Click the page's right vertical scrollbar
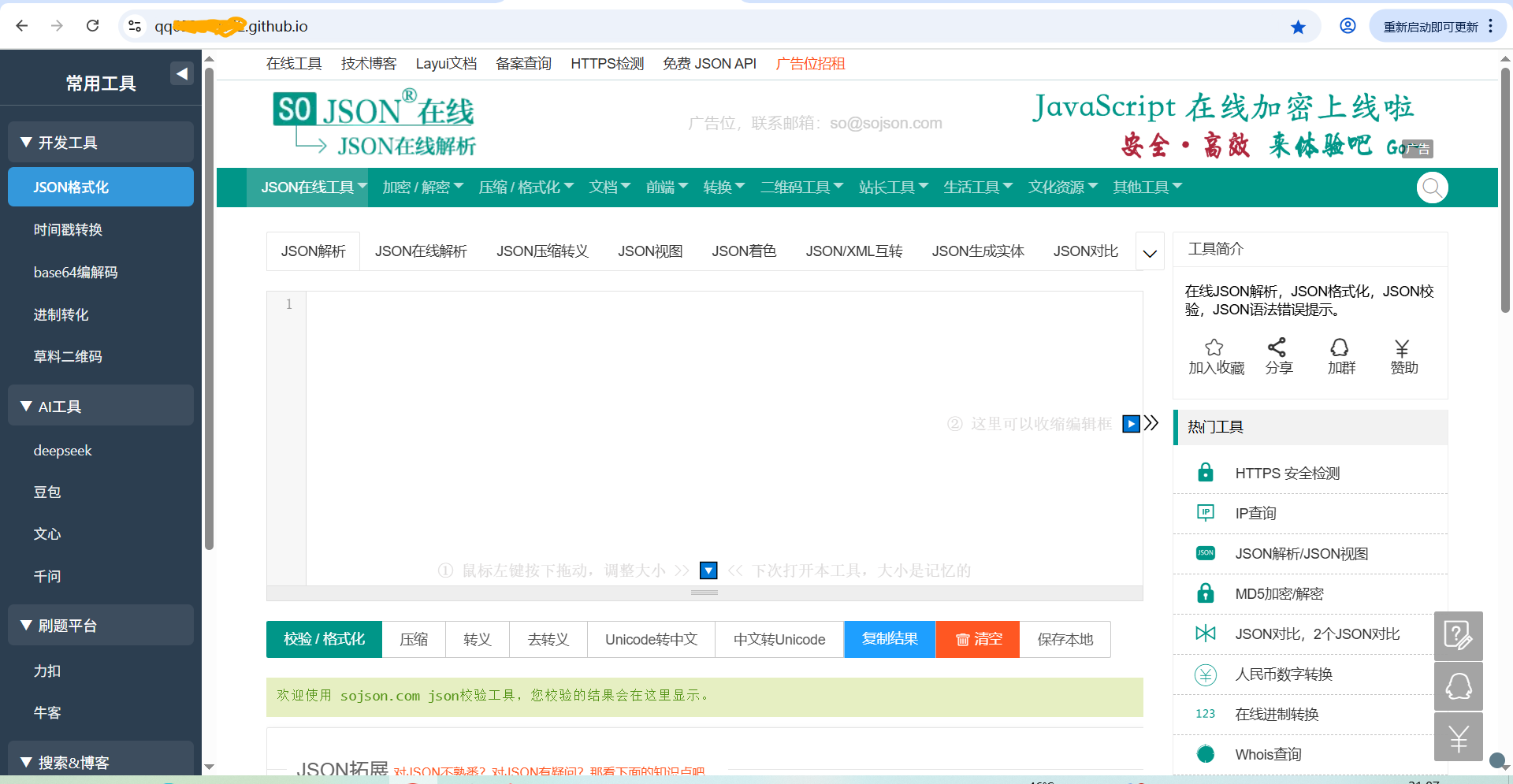Image resolution: width=1513 pixels, height=784 pixels. pos(1505,189)
